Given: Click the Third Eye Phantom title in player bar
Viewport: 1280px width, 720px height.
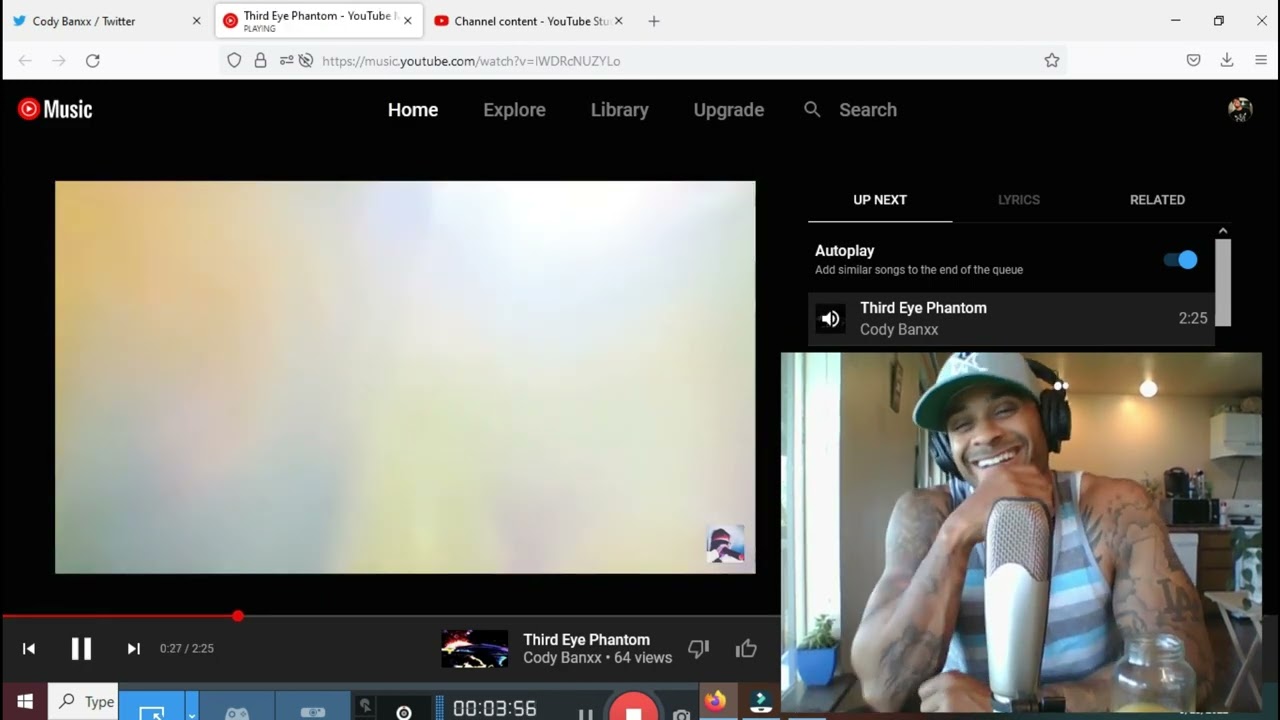Looking at the screenshot, I should (586, 640).
